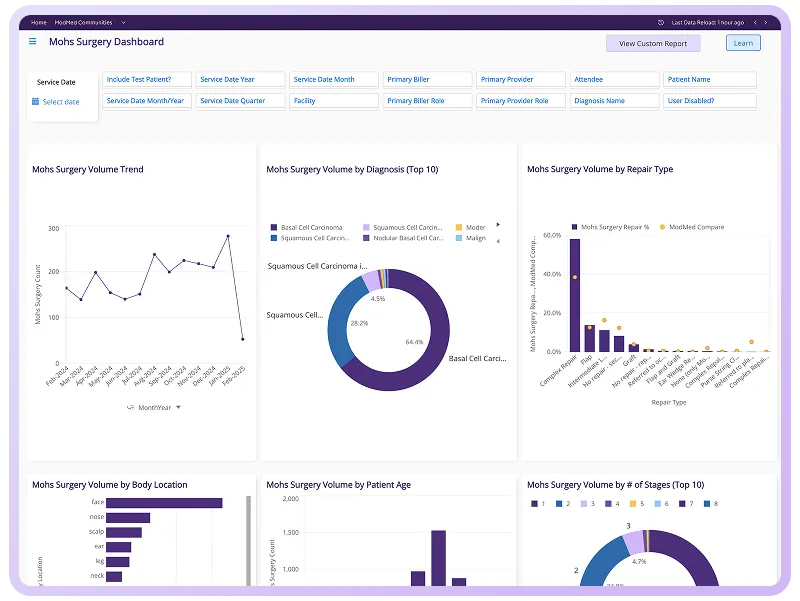Screen dimensions: 800x601
Task: Open the MonthYear dropdown arrow
Action: click(x=178, y=407)
